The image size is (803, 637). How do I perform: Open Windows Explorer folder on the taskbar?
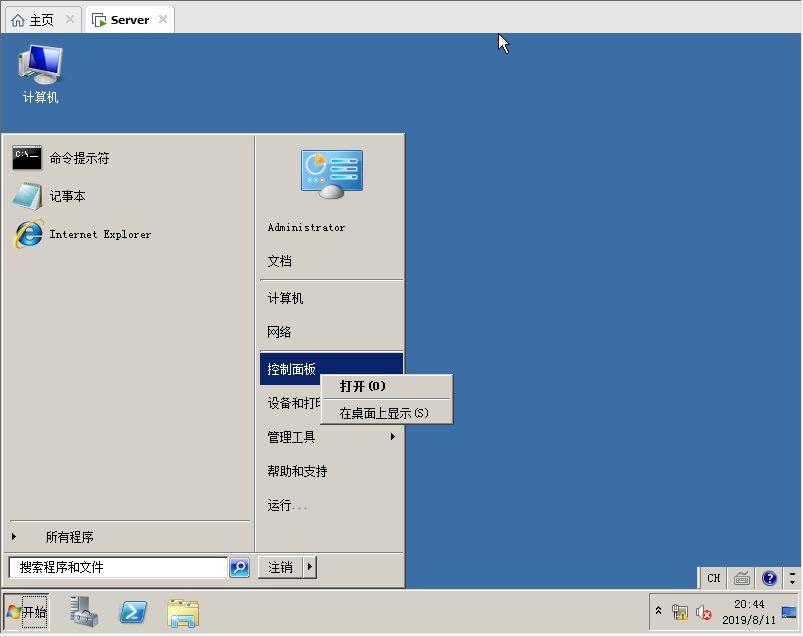183,613
